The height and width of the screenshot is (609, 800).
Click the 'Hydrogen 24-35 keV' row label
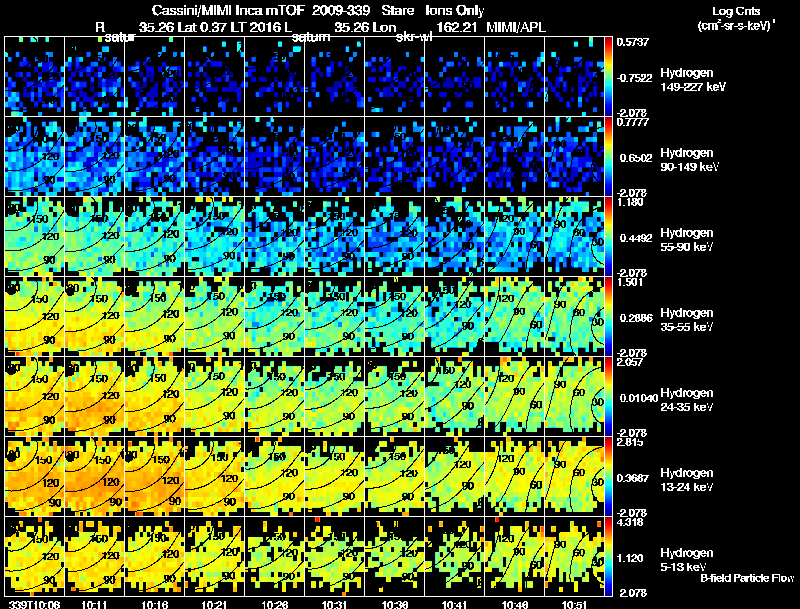pyautogui.click(x=687, y=400)
